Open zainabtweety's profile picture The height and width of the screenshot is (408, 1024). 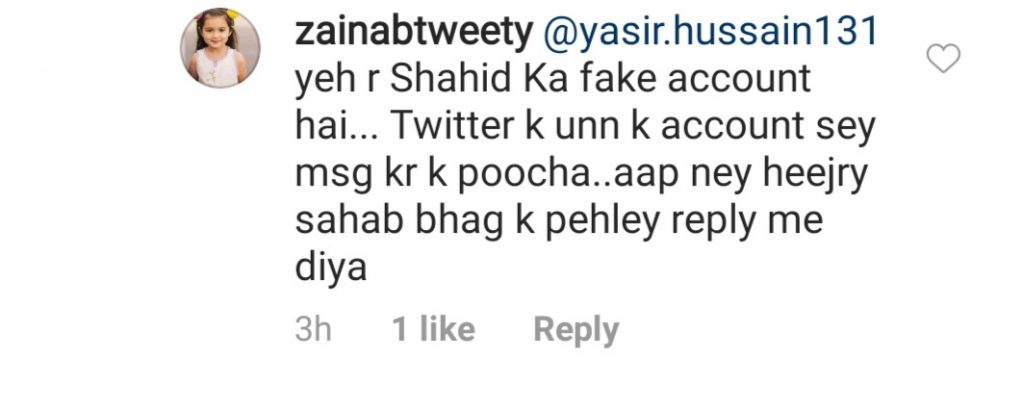coord(220,48)
